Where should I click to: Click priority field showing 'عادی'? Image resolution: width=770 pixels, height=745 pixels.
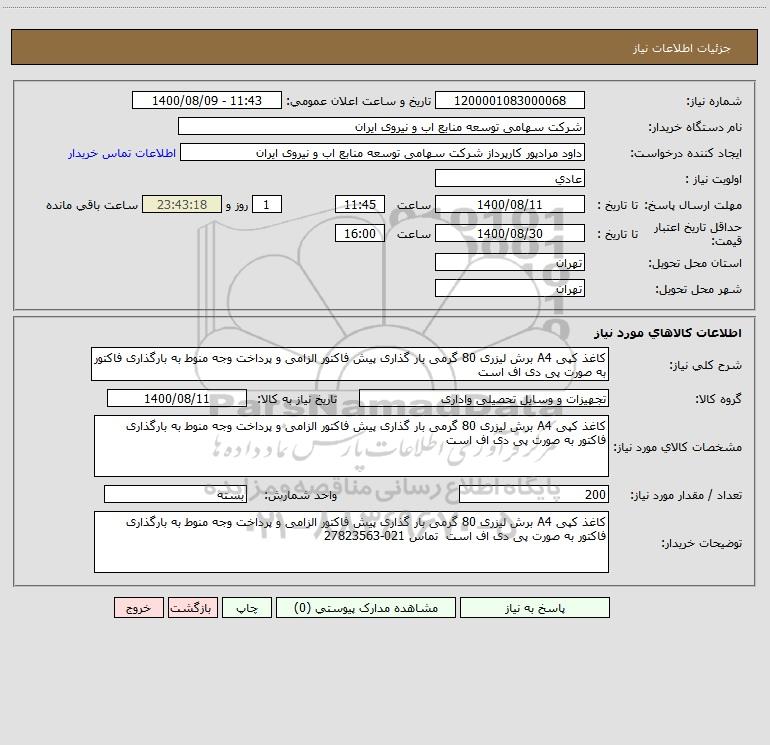click(510, 178)
